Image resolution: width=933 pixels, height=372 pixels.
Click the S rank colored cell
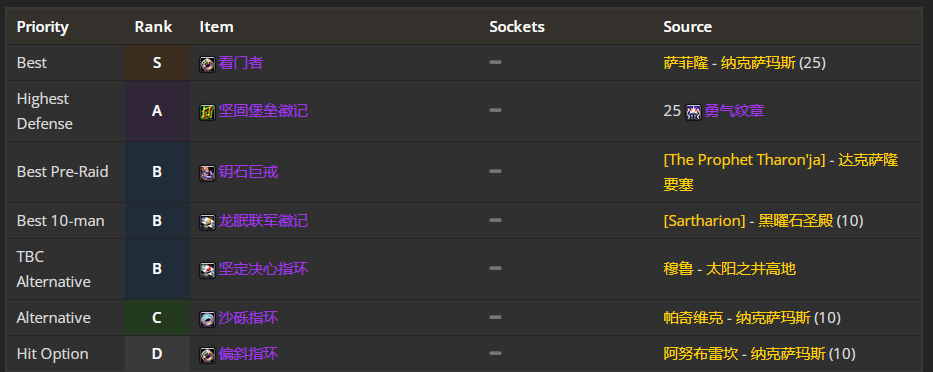tap(157, 62)
